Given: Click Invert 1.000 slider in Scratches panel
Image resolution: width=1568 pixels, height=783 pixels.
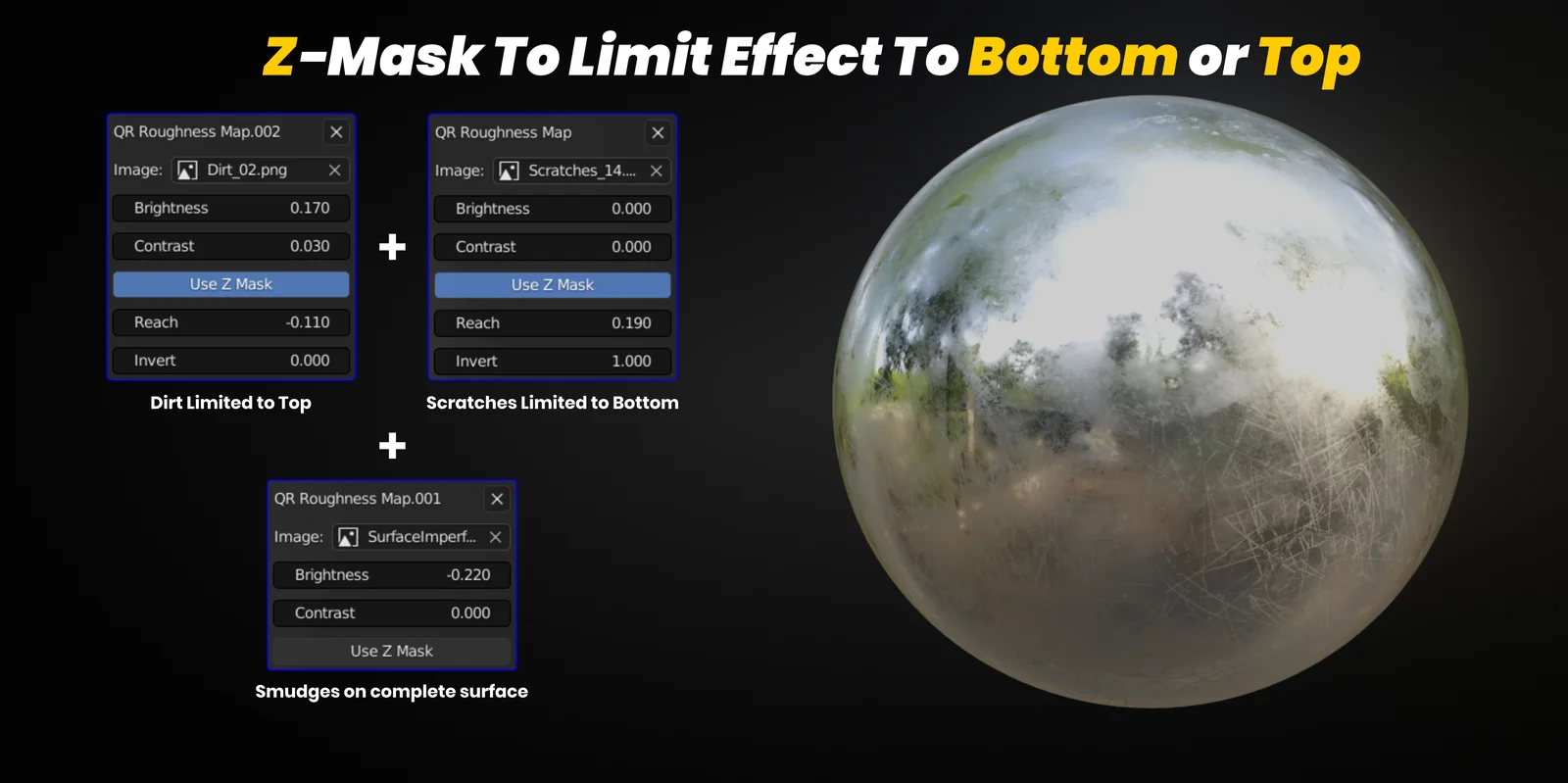Looking at the screenshot, I should [553, 362].
